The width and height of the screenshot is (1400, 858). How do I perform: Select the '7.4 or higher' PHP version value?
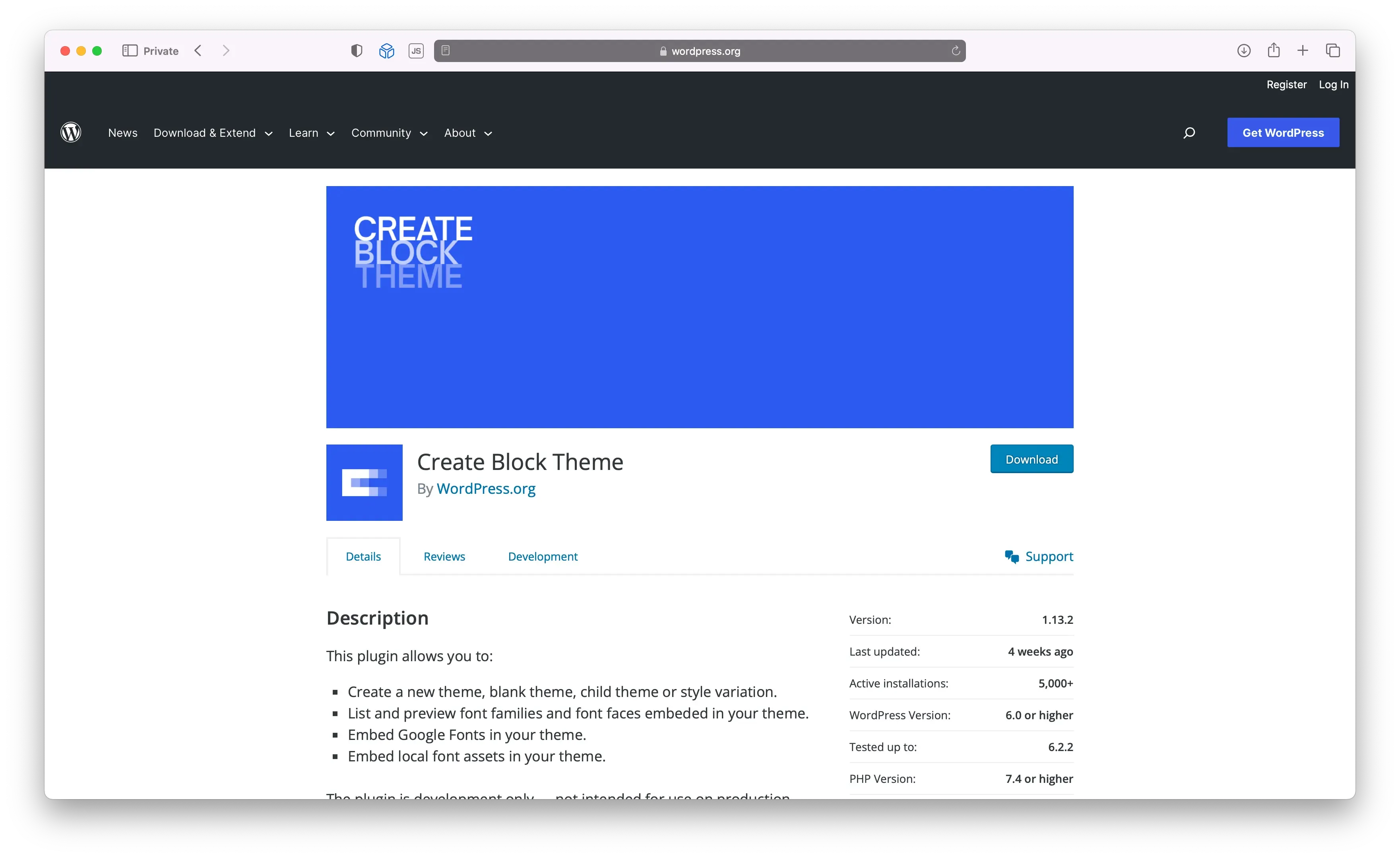(x=1039, y=778)
